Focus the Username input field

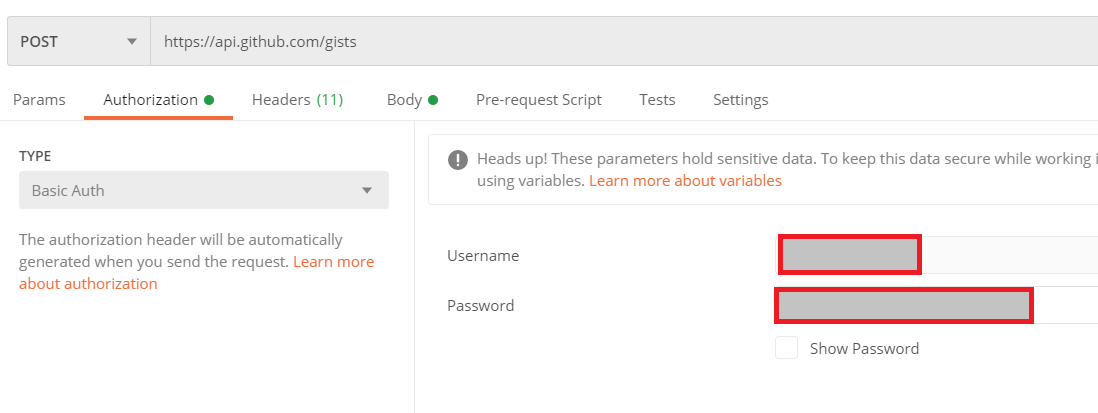pyautogui.click(x=1000, y=255)
